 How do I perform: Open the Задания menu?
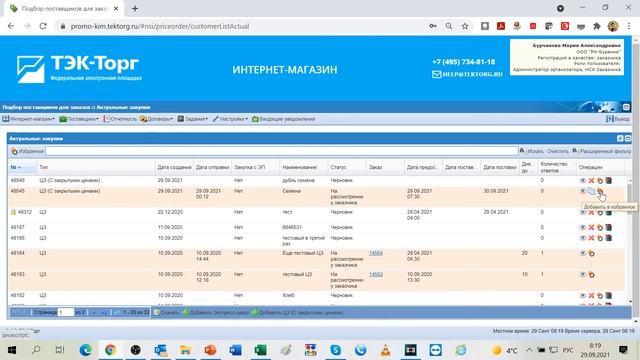(193, 119)
